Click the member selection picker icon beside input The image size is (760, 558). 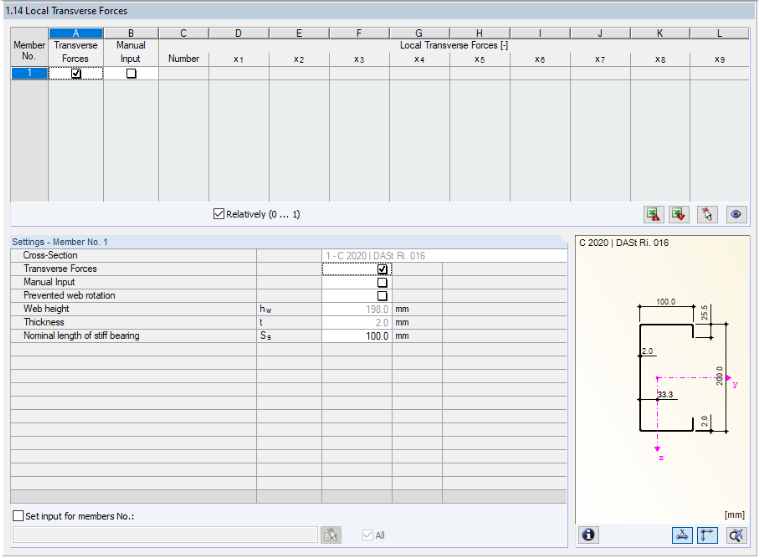331,535
